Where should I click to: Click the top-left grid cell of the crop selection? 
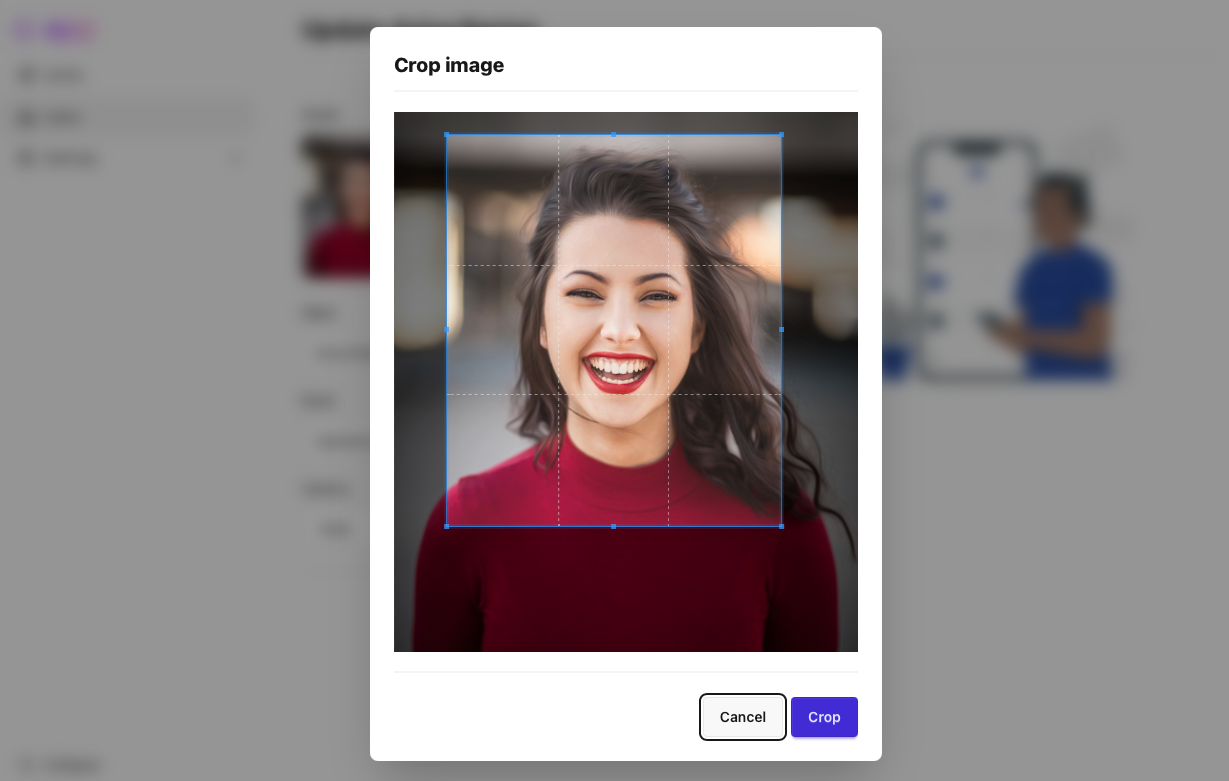tap(502, 199)
